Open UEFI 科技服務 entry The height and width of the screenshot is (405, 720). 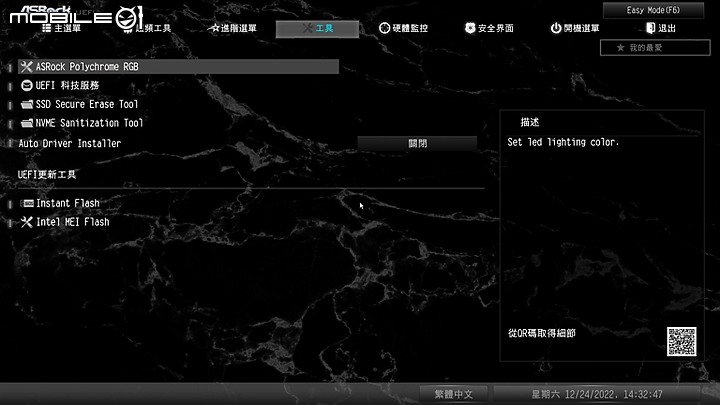click(x=67, y=85)
